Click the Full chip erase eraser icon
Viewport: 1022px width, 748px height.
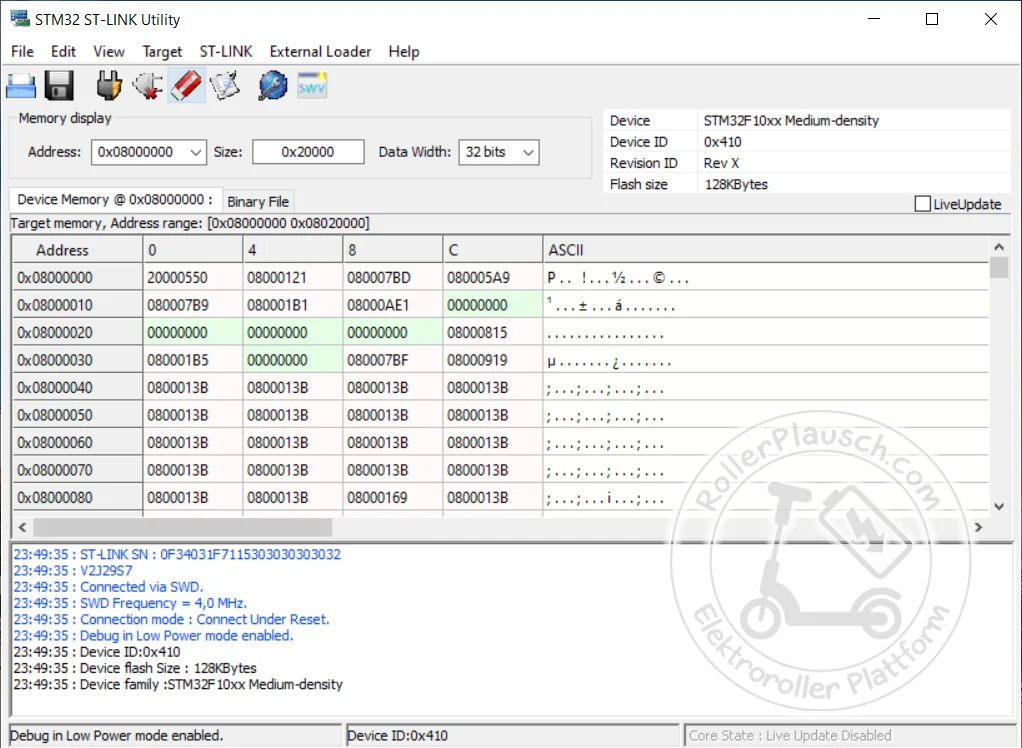pos(187,86)
